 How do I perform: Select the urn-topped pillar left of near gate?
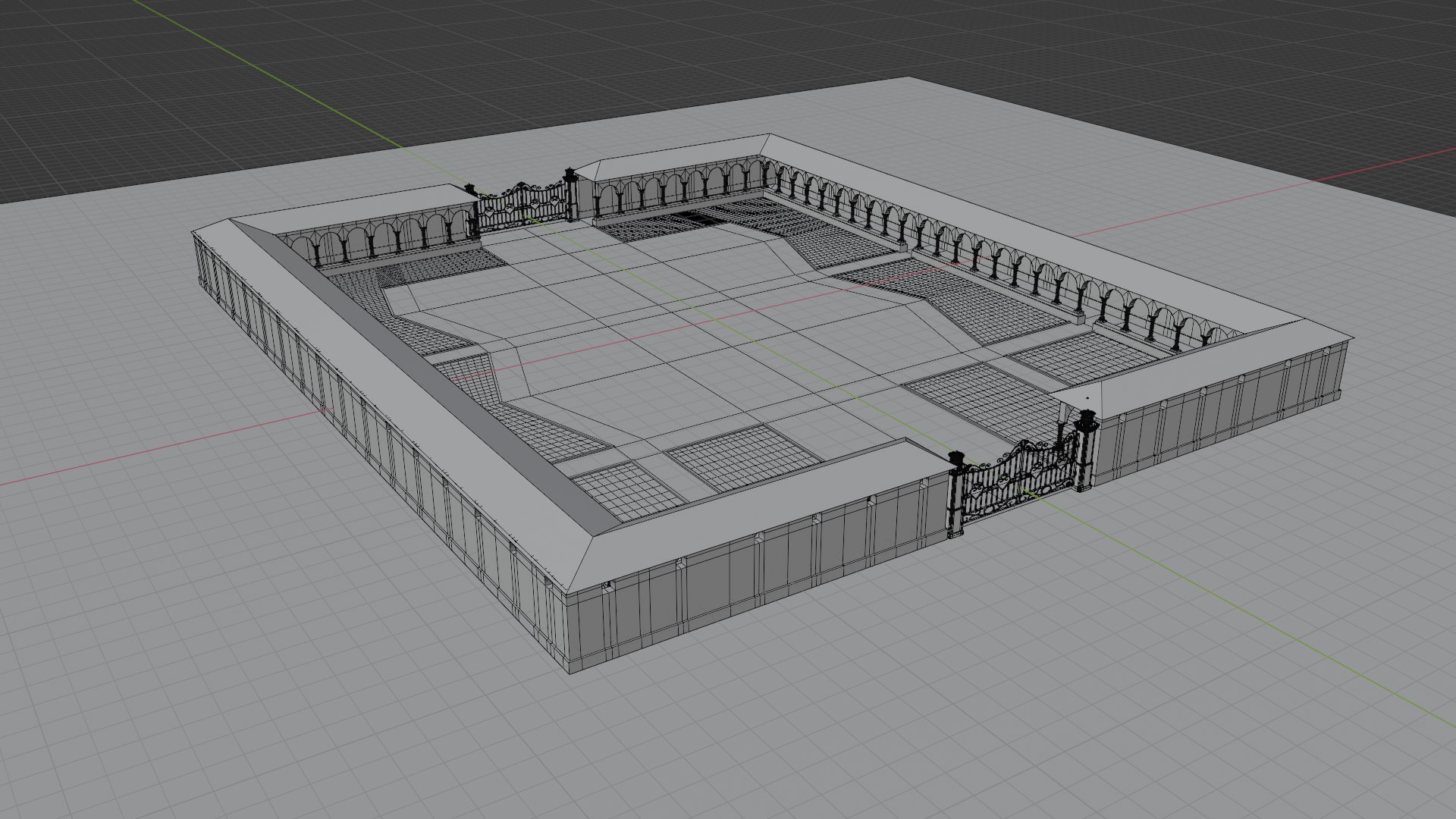955,493
